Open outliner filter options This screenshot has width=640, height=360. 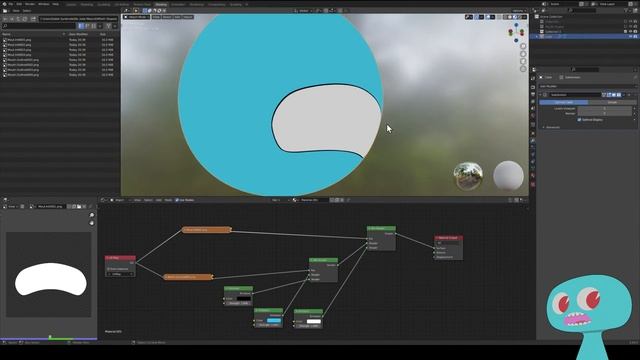click(x=627, y=11)
